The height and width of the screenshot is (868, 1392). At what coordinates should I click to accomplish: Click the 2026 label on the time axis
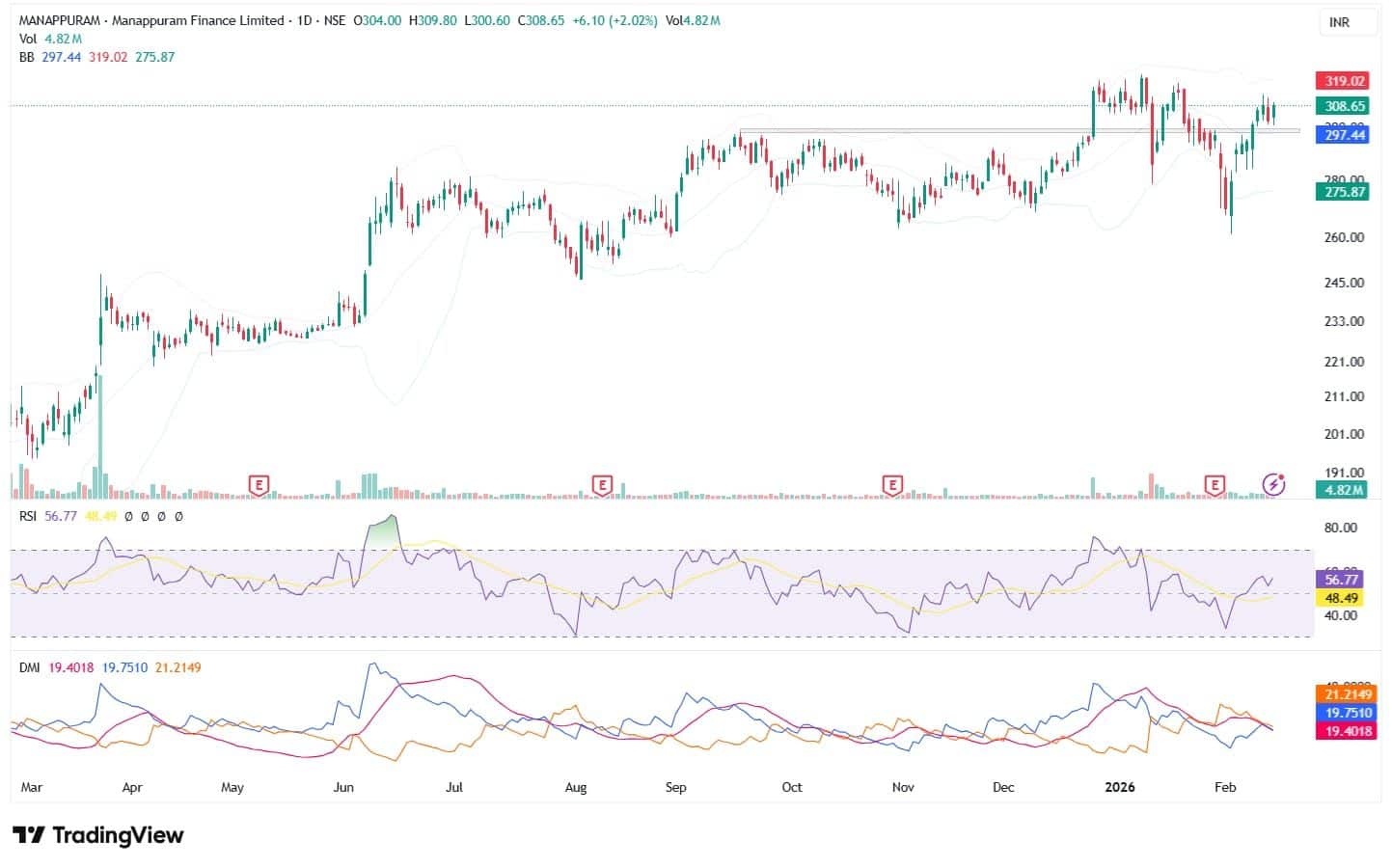pos(1119,787)
